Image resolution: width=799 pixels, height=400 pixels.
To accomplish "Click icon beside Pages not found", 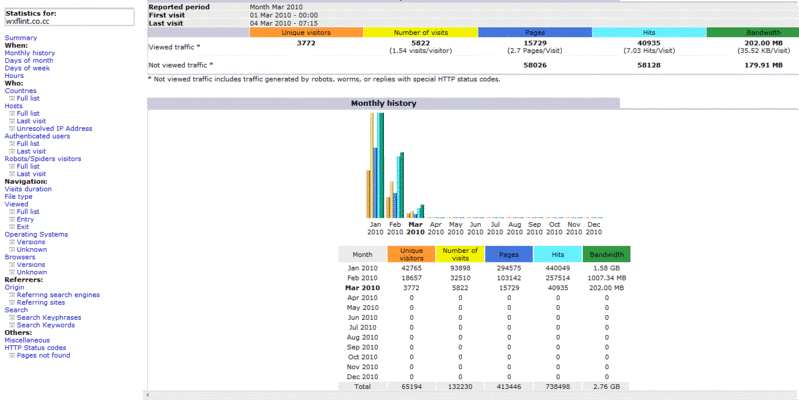I will tap(12, 356).
